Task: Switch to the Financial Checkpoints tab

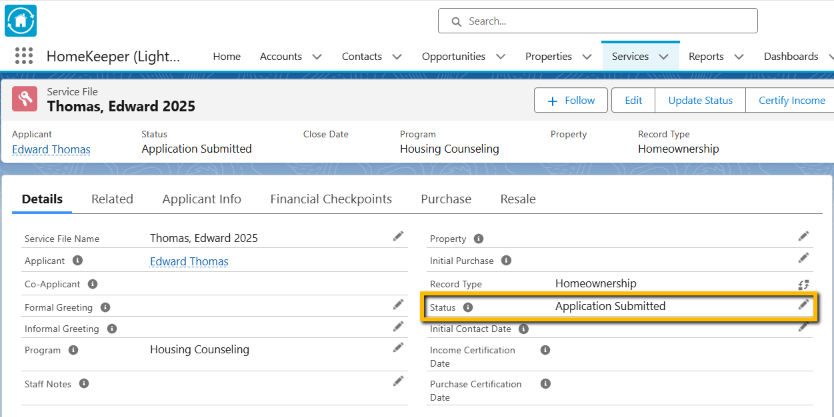Action: pos(330,199)
